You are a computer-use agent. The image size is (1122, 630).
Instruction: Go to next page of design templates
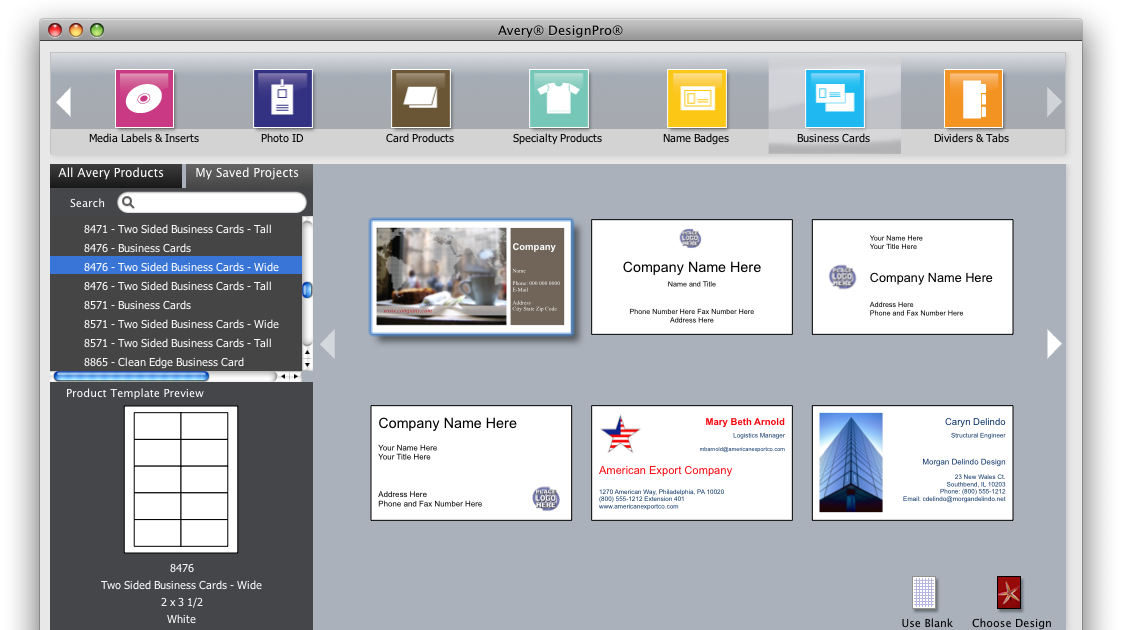coord(1054,344)
